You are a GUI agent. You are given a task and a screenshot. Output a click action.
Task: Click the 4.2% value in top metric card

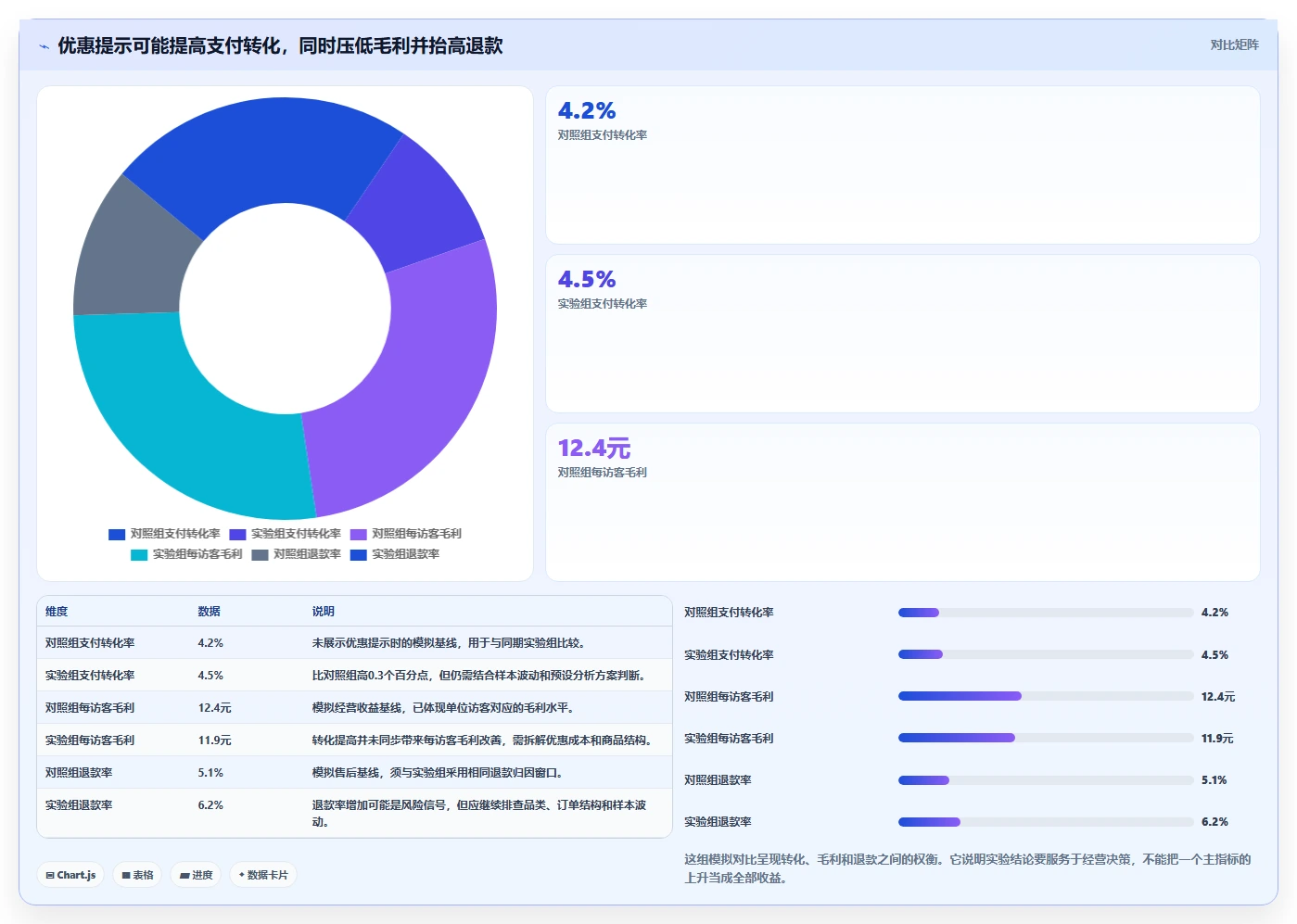[587, 111]
